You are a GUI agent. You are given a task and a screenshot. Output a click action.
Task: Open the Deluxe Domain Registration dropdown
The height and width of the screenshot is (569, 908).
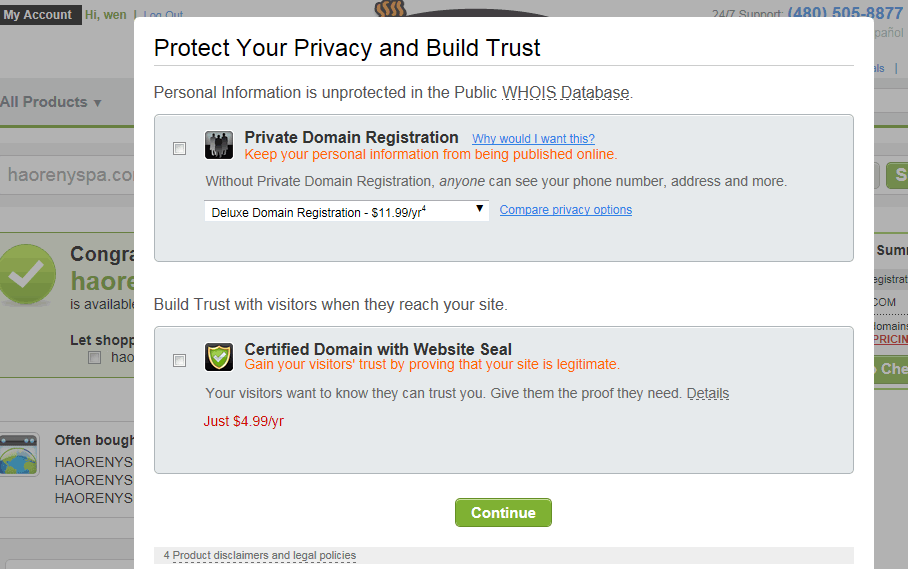click(x=346, y=211)
